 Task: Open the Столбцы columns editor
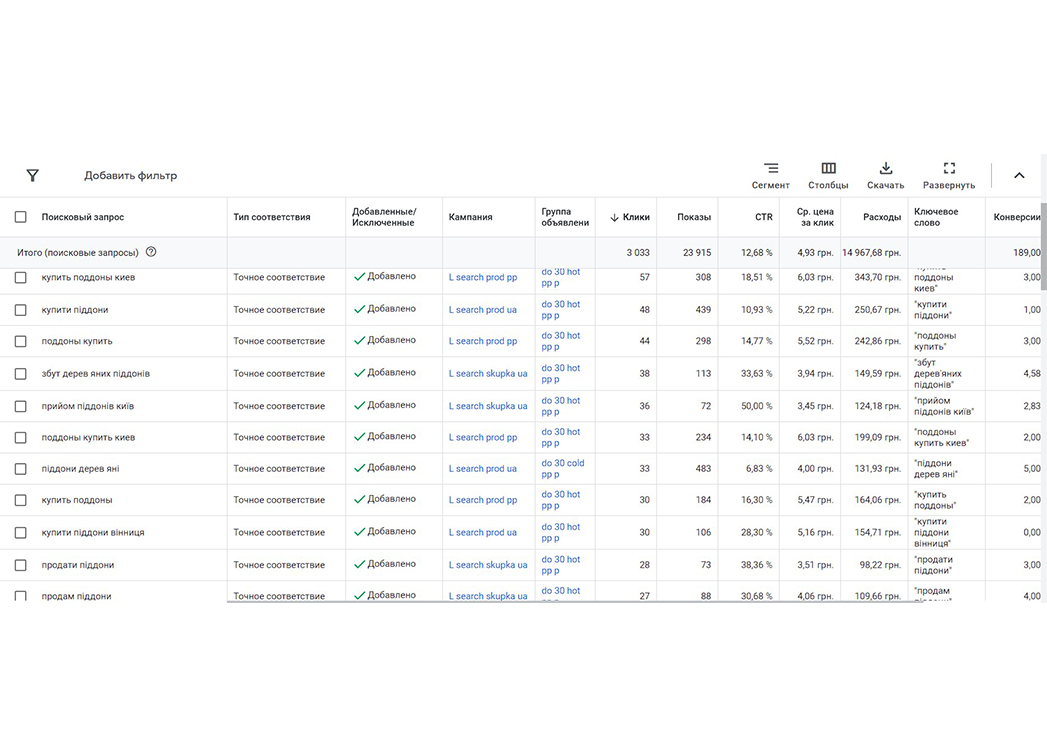pyautogui.click(x=828, y=176)
